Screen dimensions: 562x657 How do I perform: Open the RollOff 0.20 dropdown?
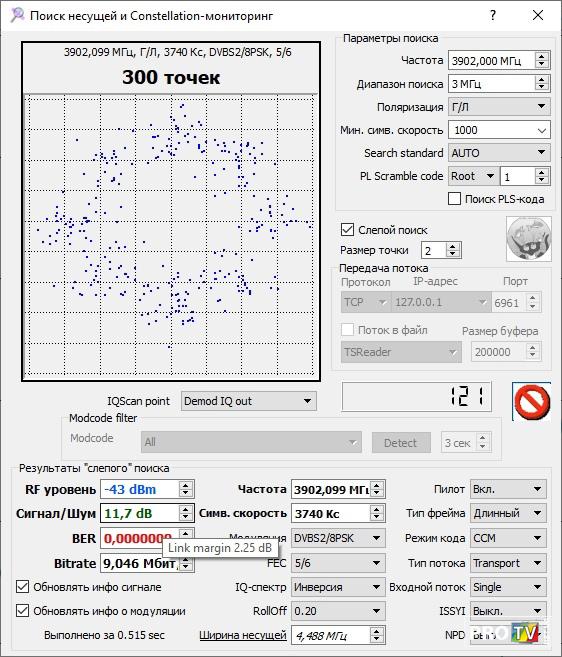(x=338, y=611)
